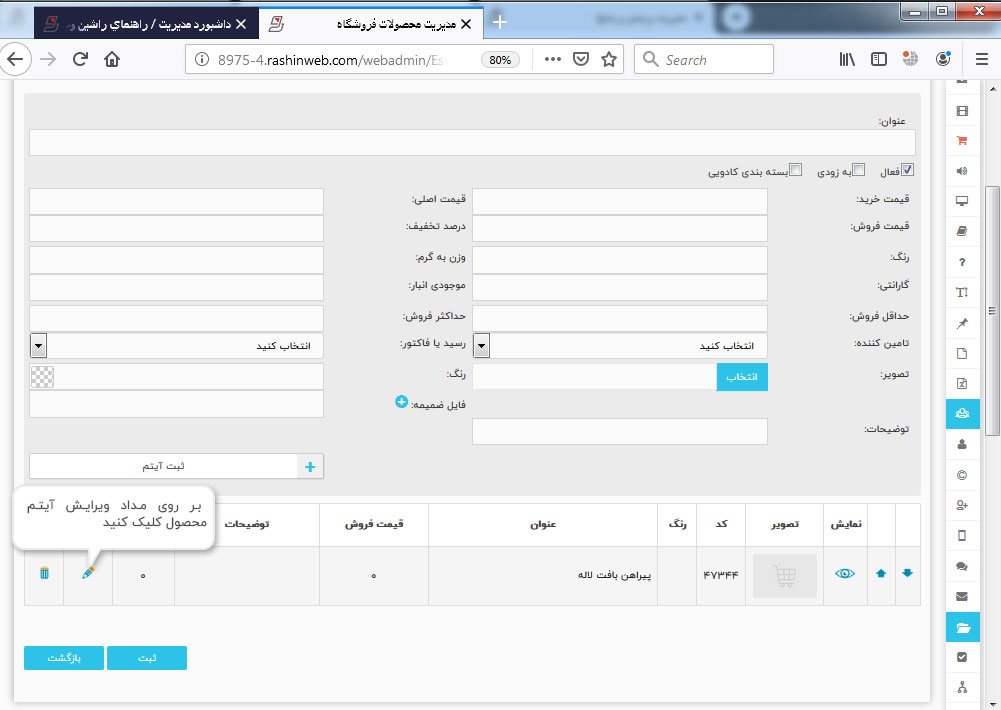Click the انتخاب image select button
This screenshot has width=1001, height=710.
[x=742, y=377]
